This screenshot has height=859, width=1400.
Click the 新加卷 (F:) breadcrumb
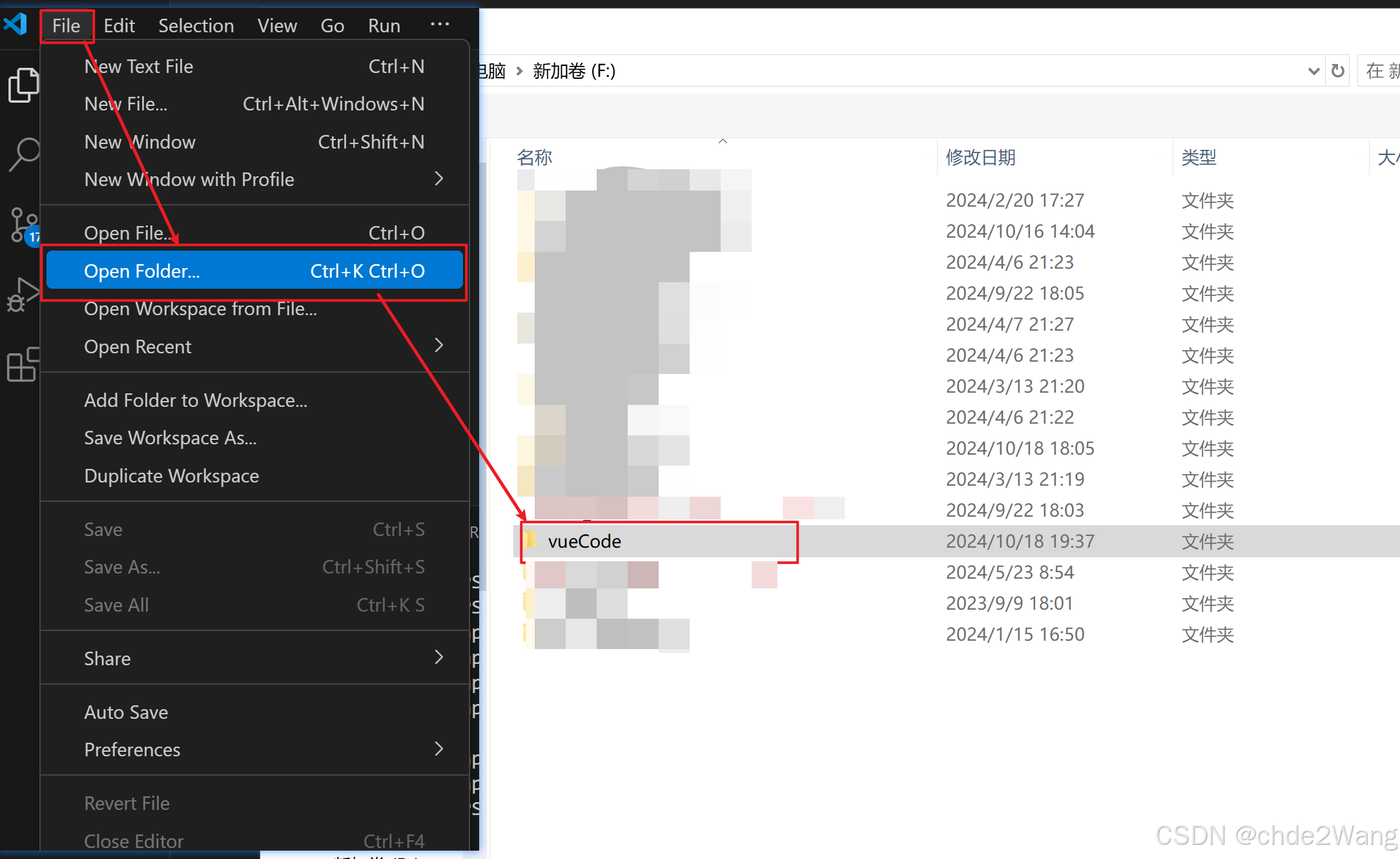point(574,70)
